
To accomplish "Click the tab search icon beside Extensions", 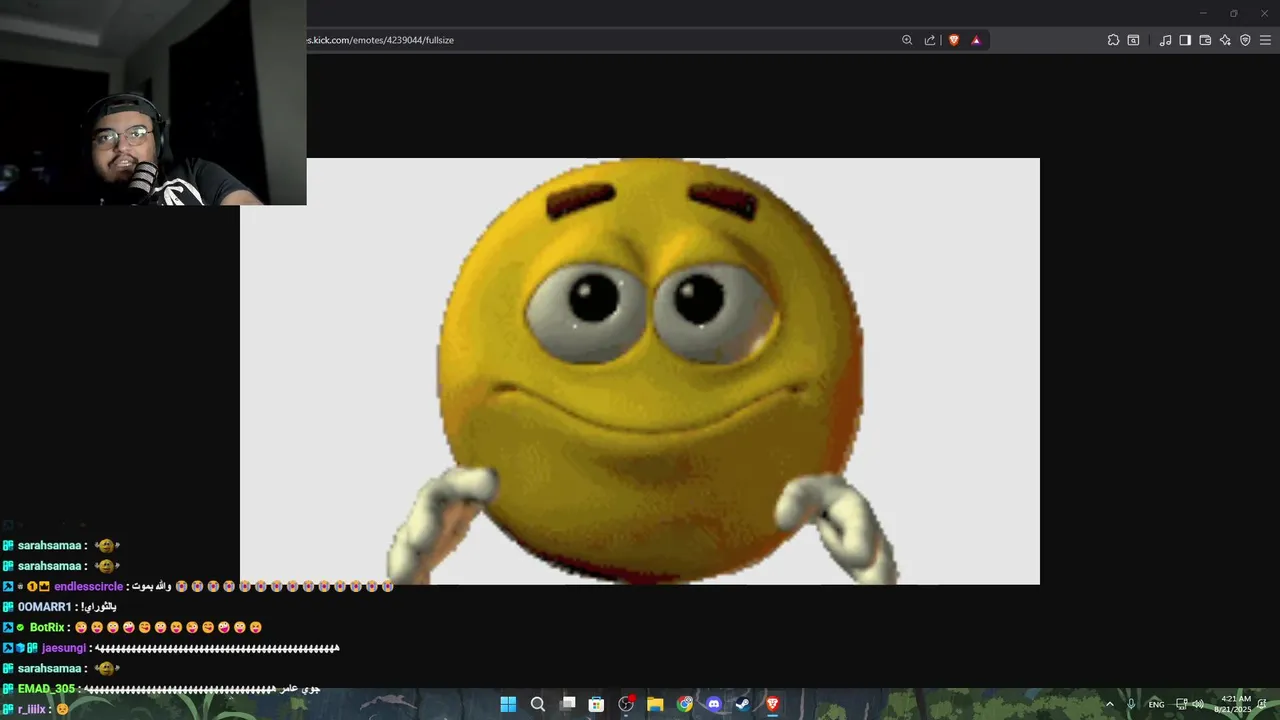I will [x=1133, y=40].
